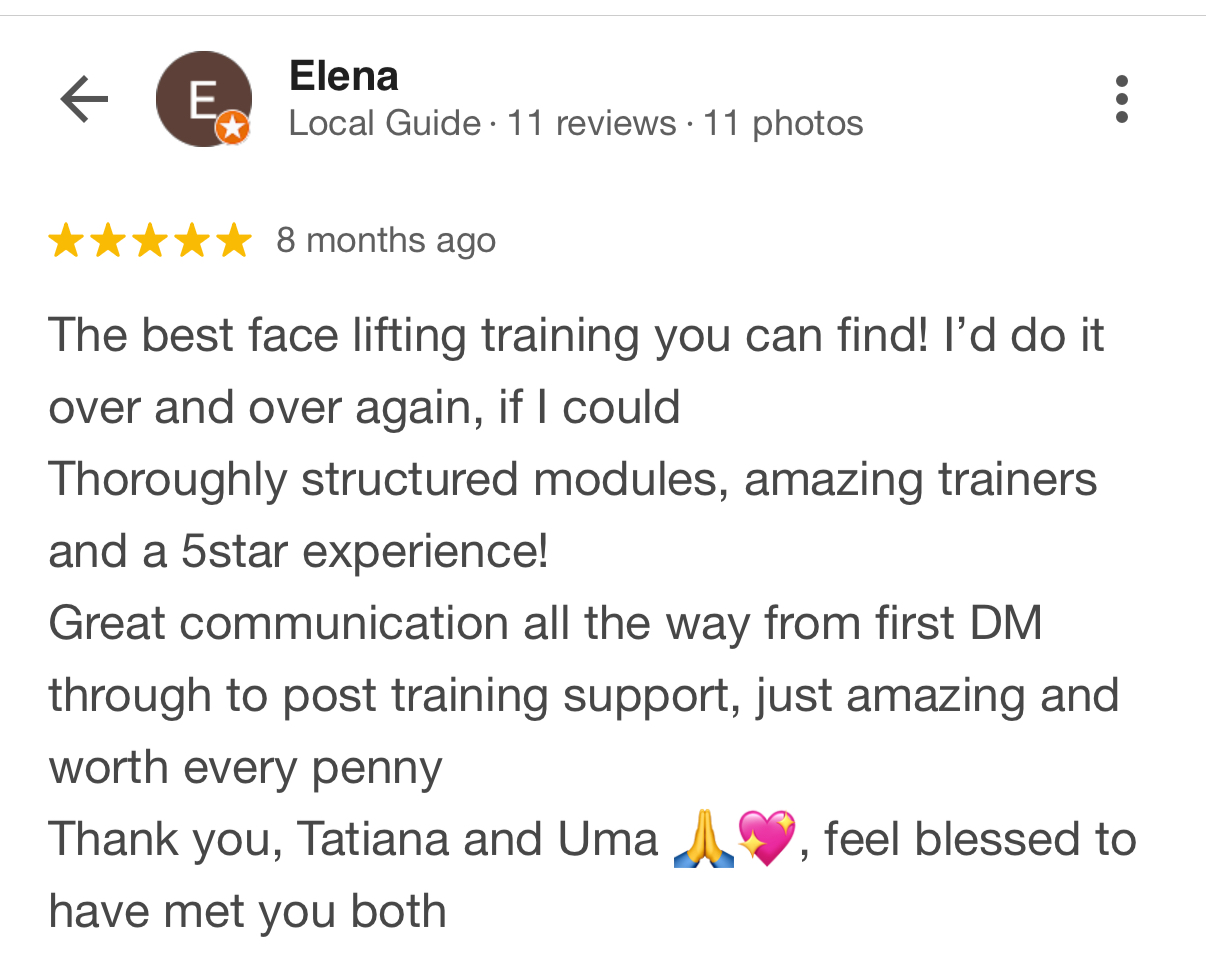Image resolution: width=1206 pixels, height=975 pixels.
Task: Click the second rating star
Action: [108, 241]
